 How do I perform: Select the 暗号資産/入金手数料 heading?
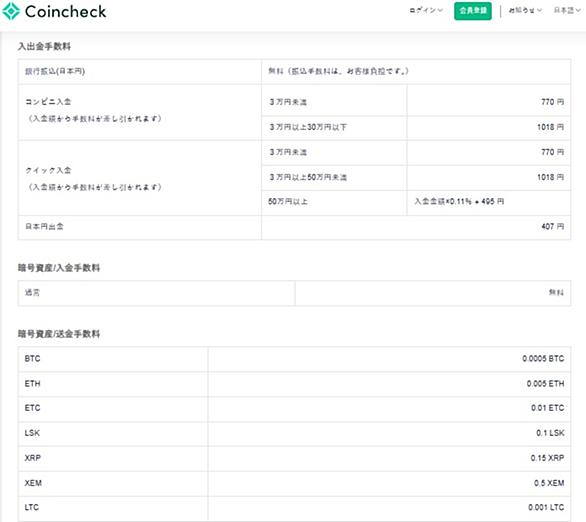(59, 268)
